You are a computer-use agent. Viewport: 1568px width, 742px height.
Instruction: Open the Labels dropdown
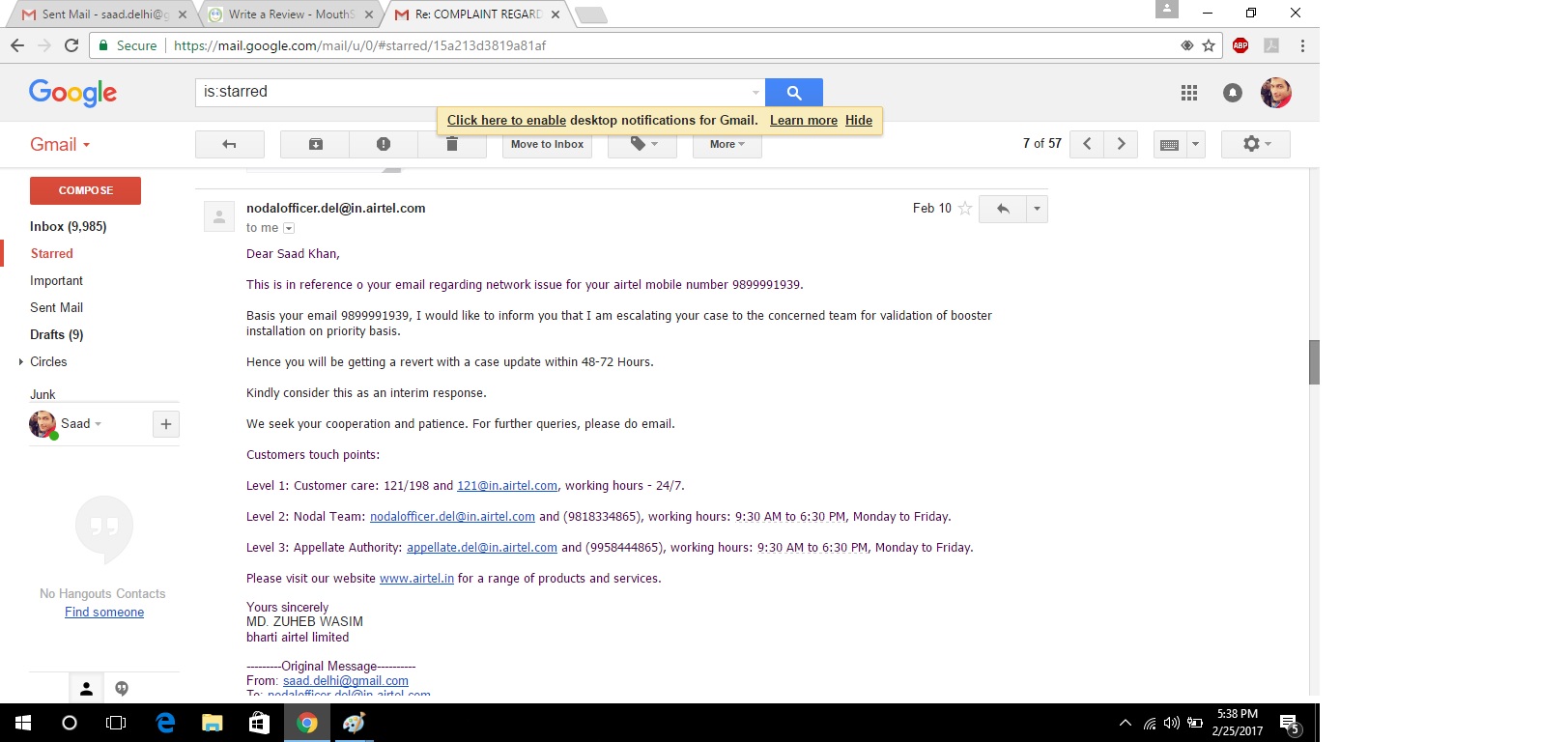coord(641,144)
